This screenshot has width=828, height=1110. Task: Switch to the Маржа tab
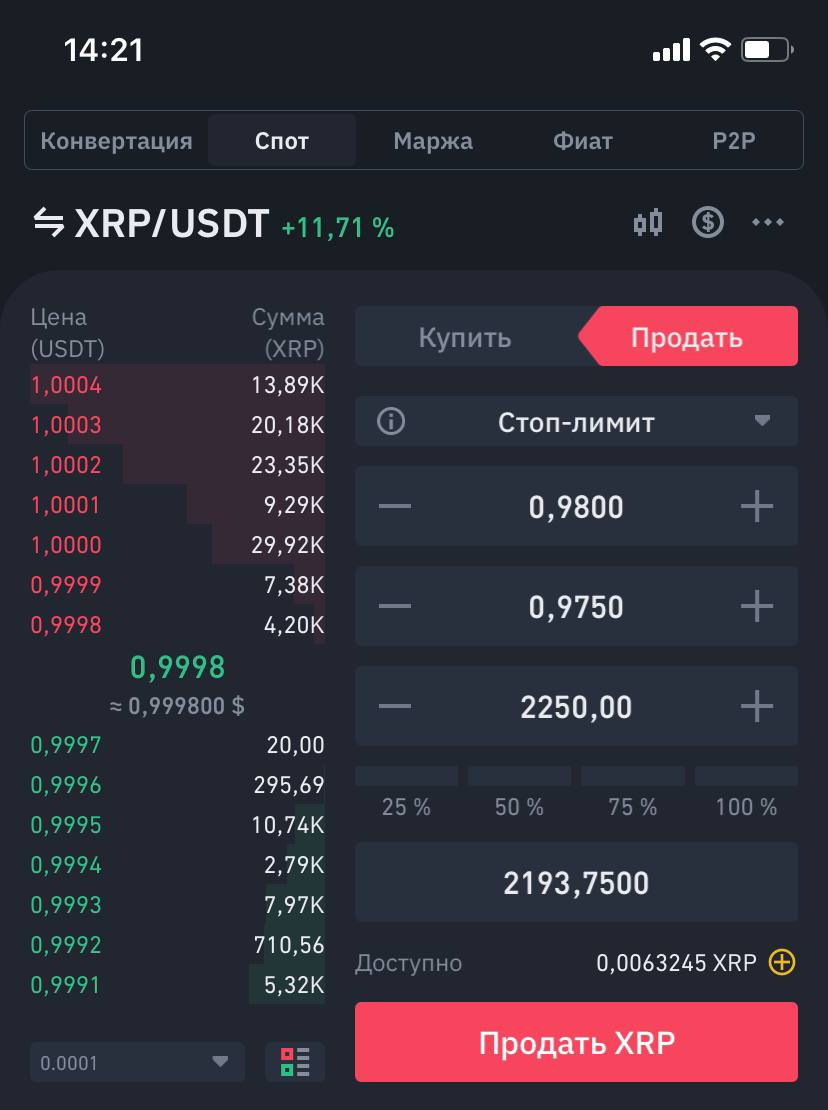coord(432,141)
